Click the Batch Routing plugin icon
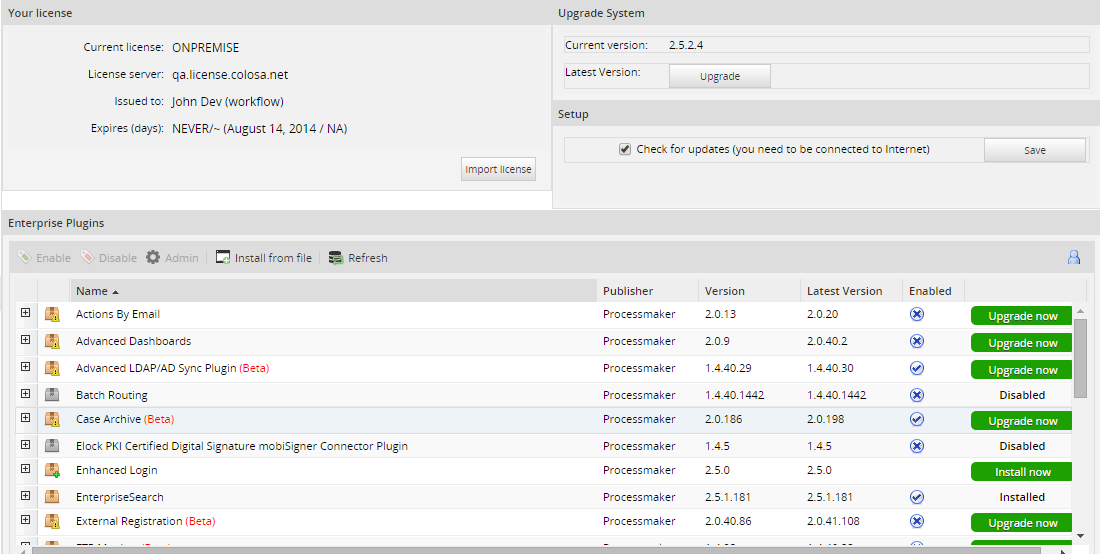 [x=52, y=395]
